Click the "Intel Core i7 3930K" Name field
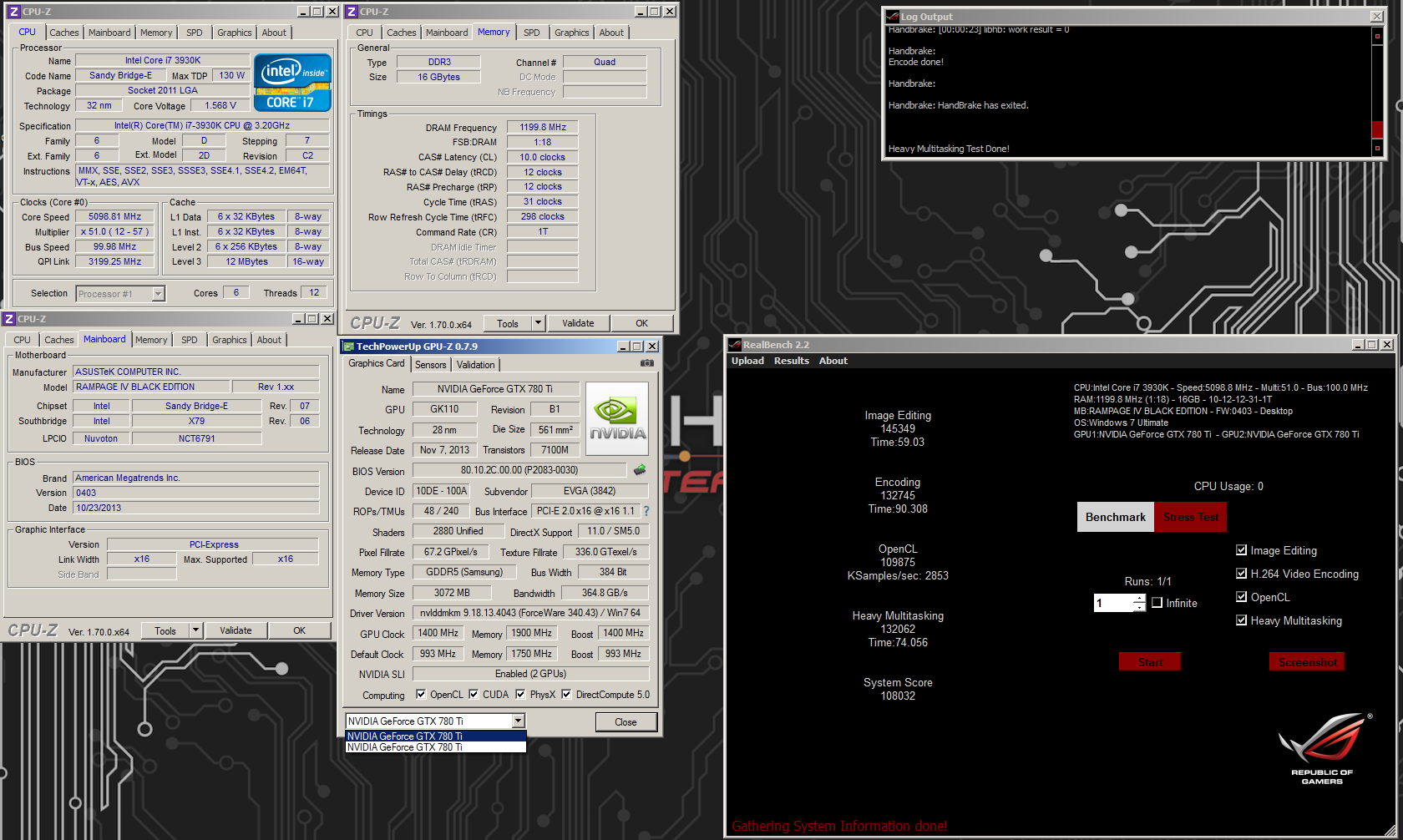This screenshot has width=1403, height=840. [x=163, y=60]
